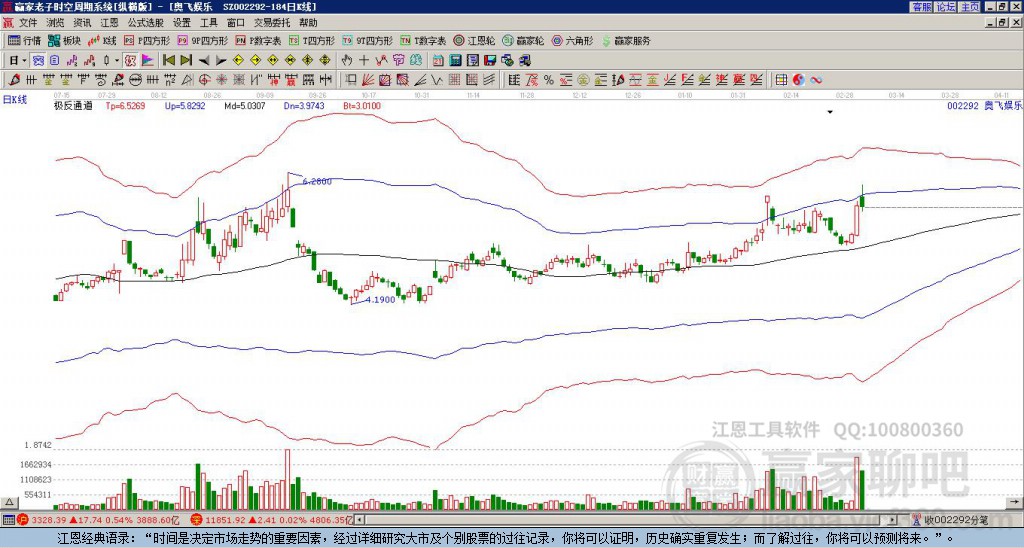The width and height of the screenshot is (1024, 548).
Task: Select the angle line drawing tool
Action: pos(419,80)
